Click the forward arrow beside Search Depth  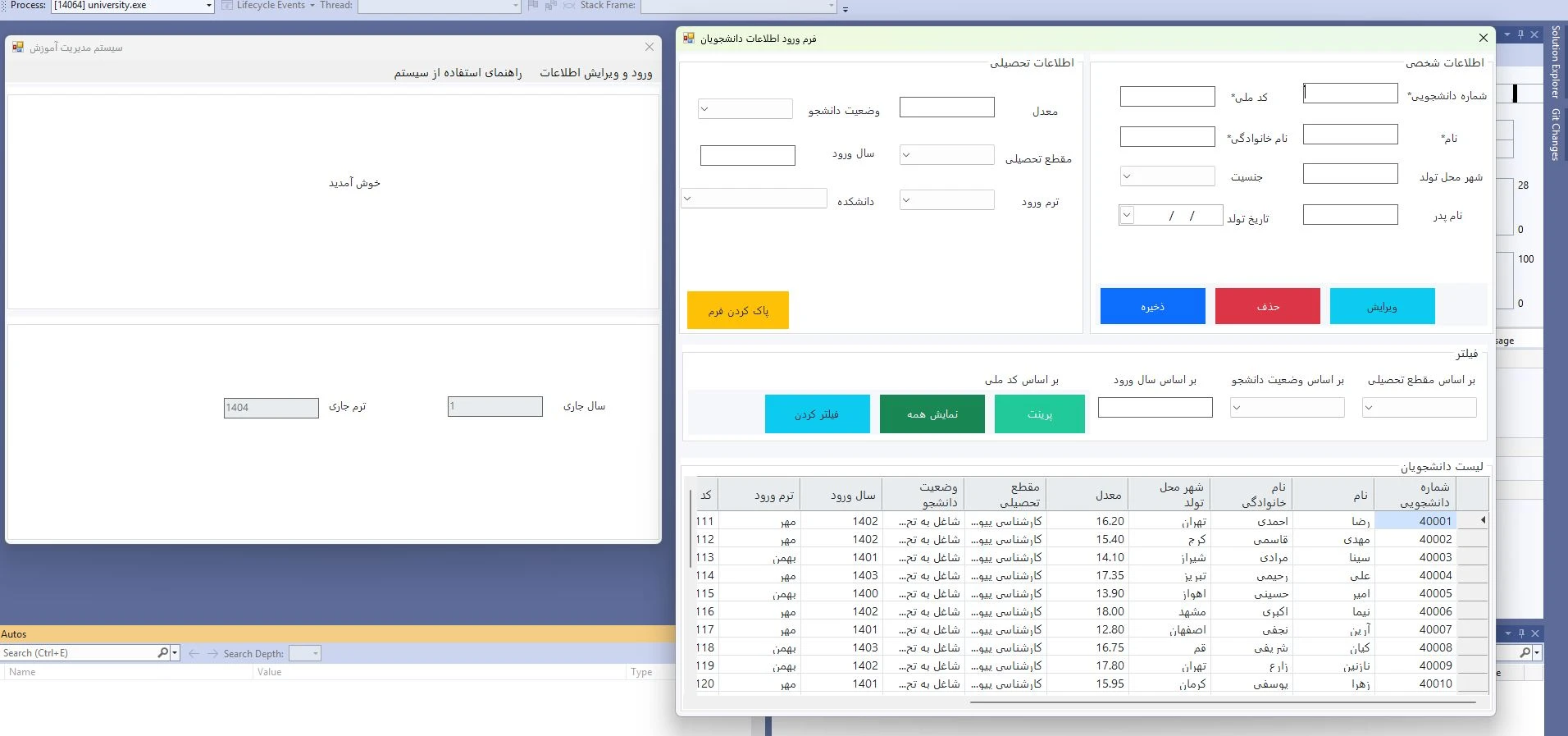coord(212,653)
